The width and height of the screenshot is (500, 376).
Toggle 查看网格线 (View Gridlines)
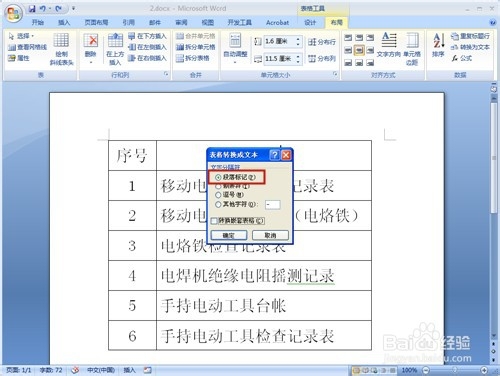click(x=27, y=47)
